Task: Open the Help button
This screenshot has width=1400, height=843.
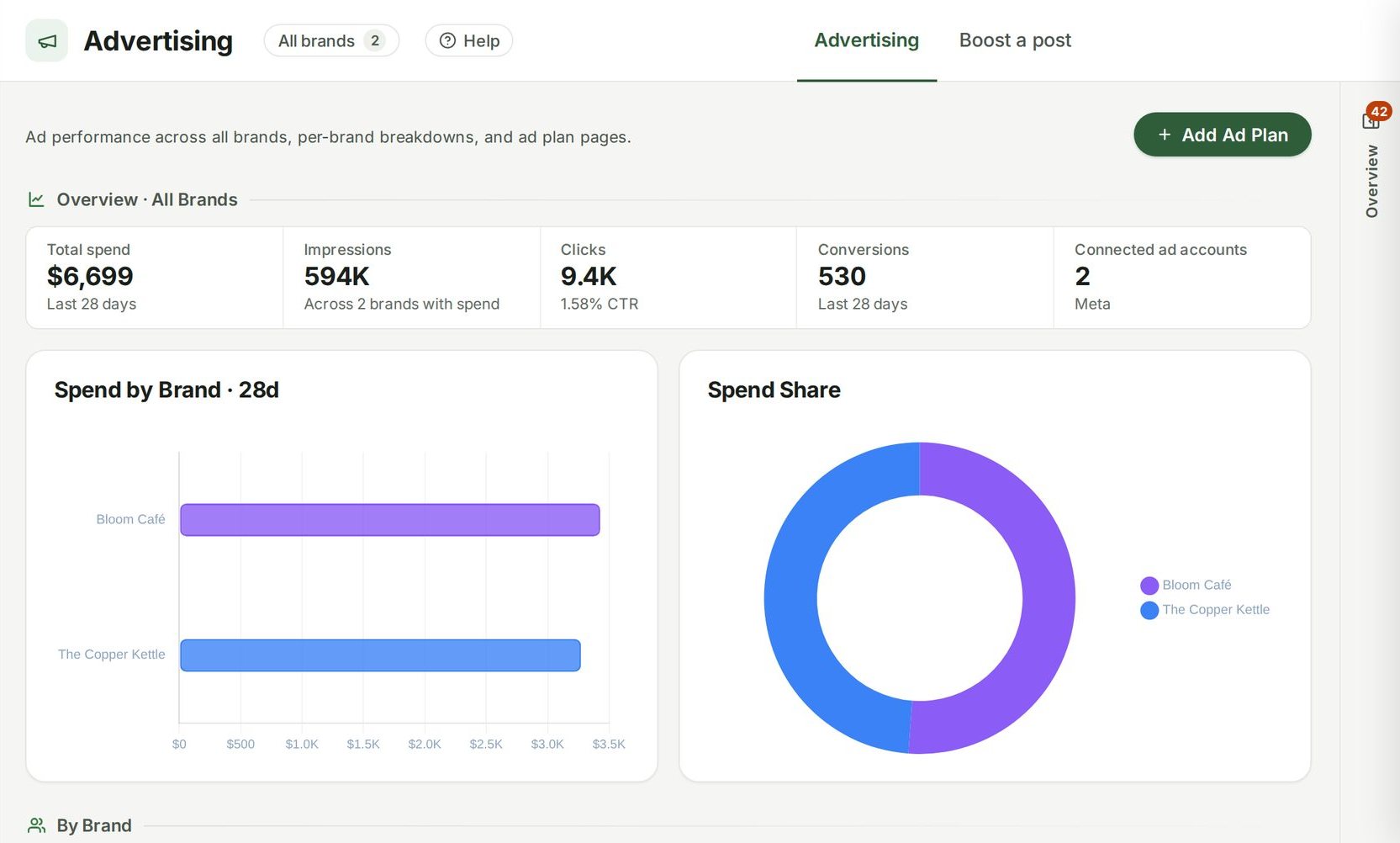Action: pos(469,40)
